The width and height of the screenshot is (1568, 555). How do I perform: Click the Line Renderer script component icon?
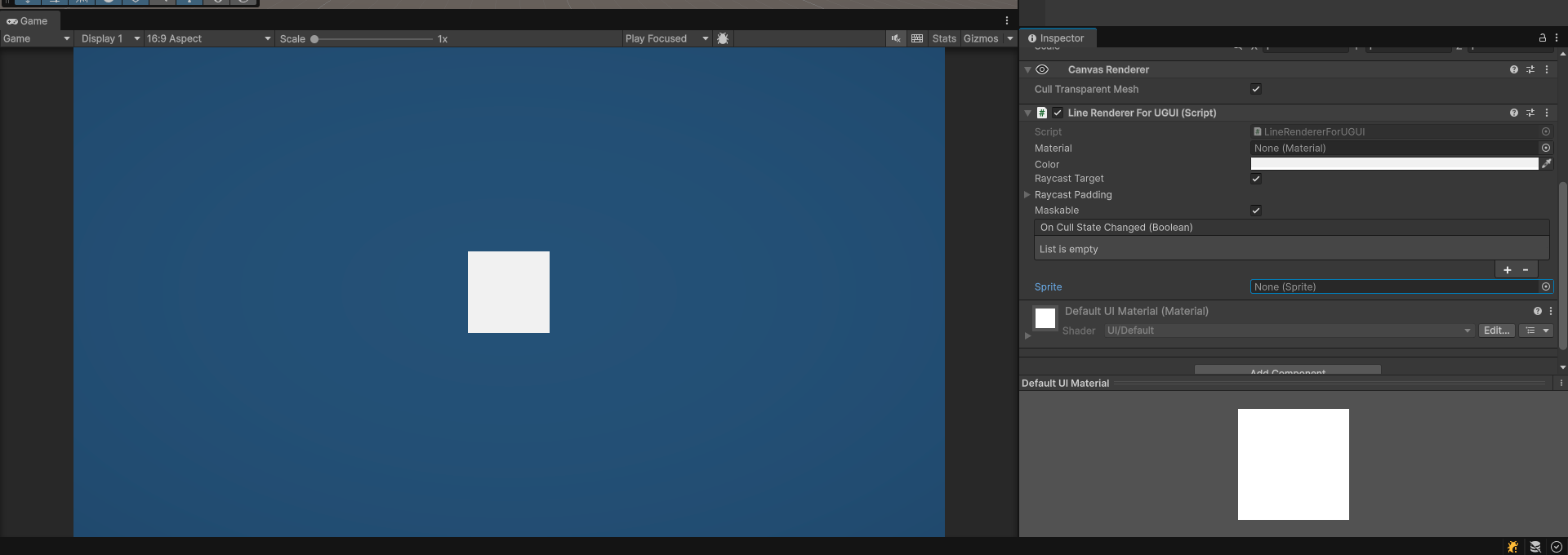click(1042, 113)
